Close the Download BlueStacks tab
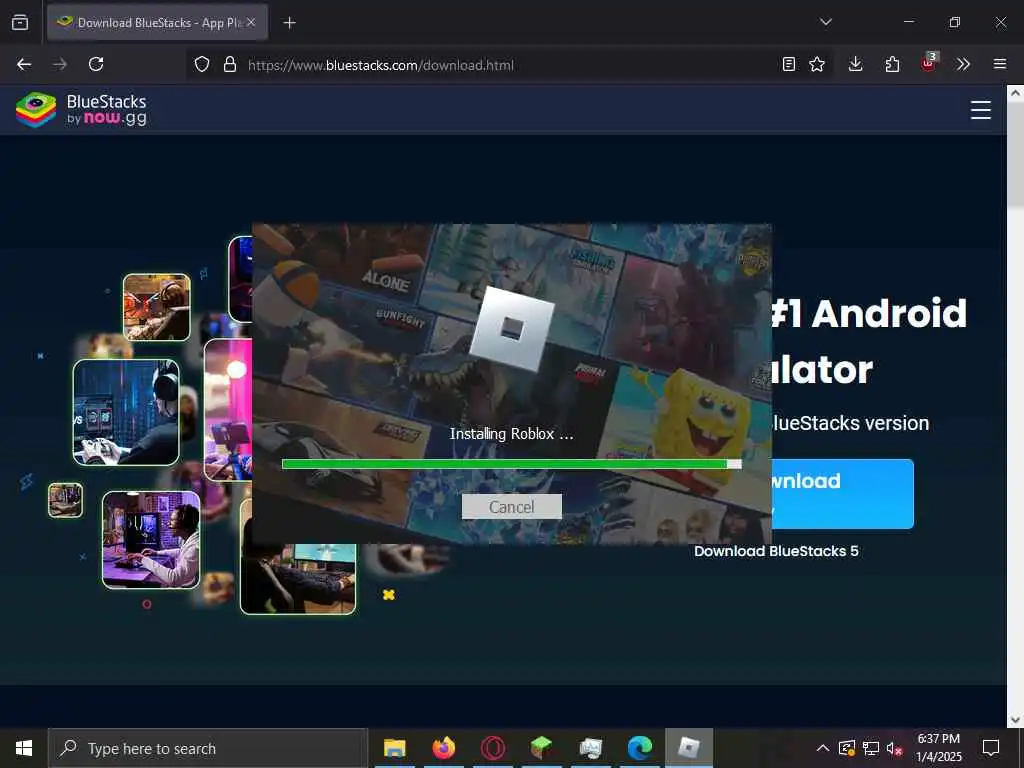 pyautogui.click(x=251, y=22)
